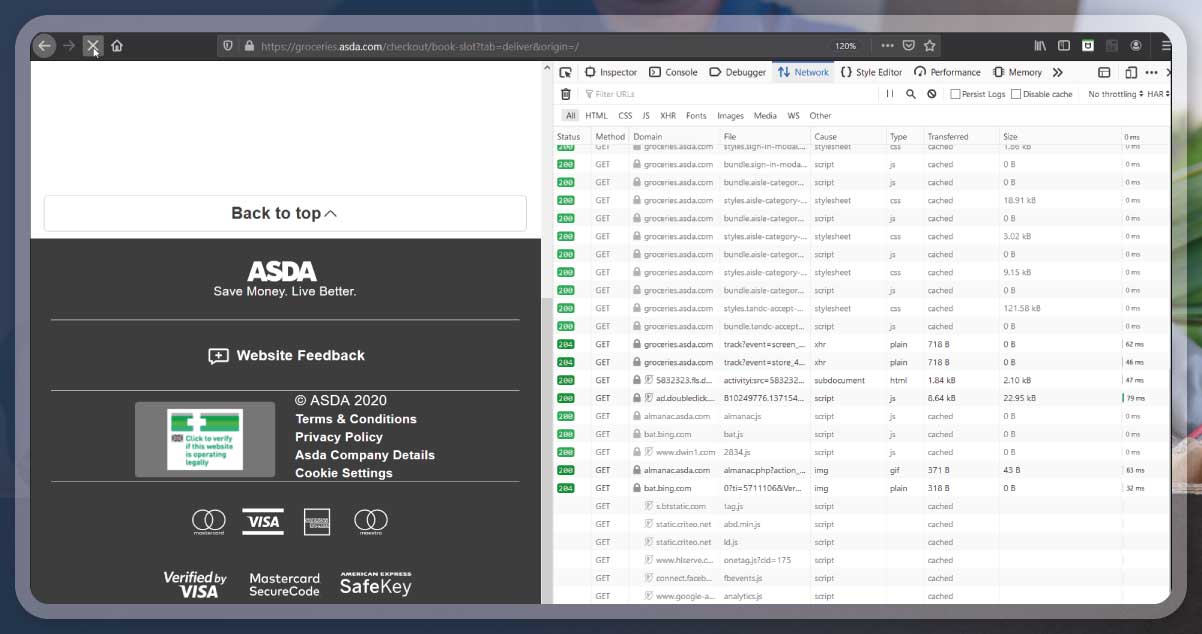Click the Back to top button
This screenshot has height=634, width=1202.
point(285,213)
